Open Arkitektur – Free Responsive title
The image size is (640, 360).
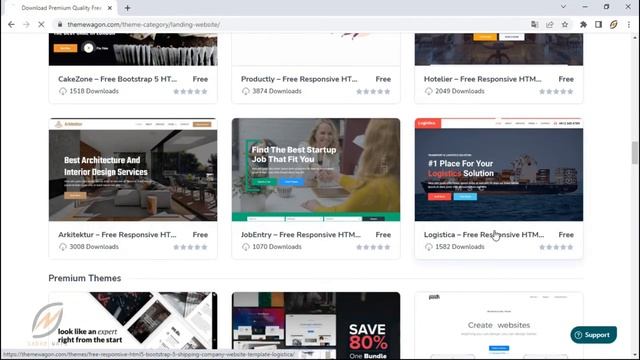pos(117,235)
